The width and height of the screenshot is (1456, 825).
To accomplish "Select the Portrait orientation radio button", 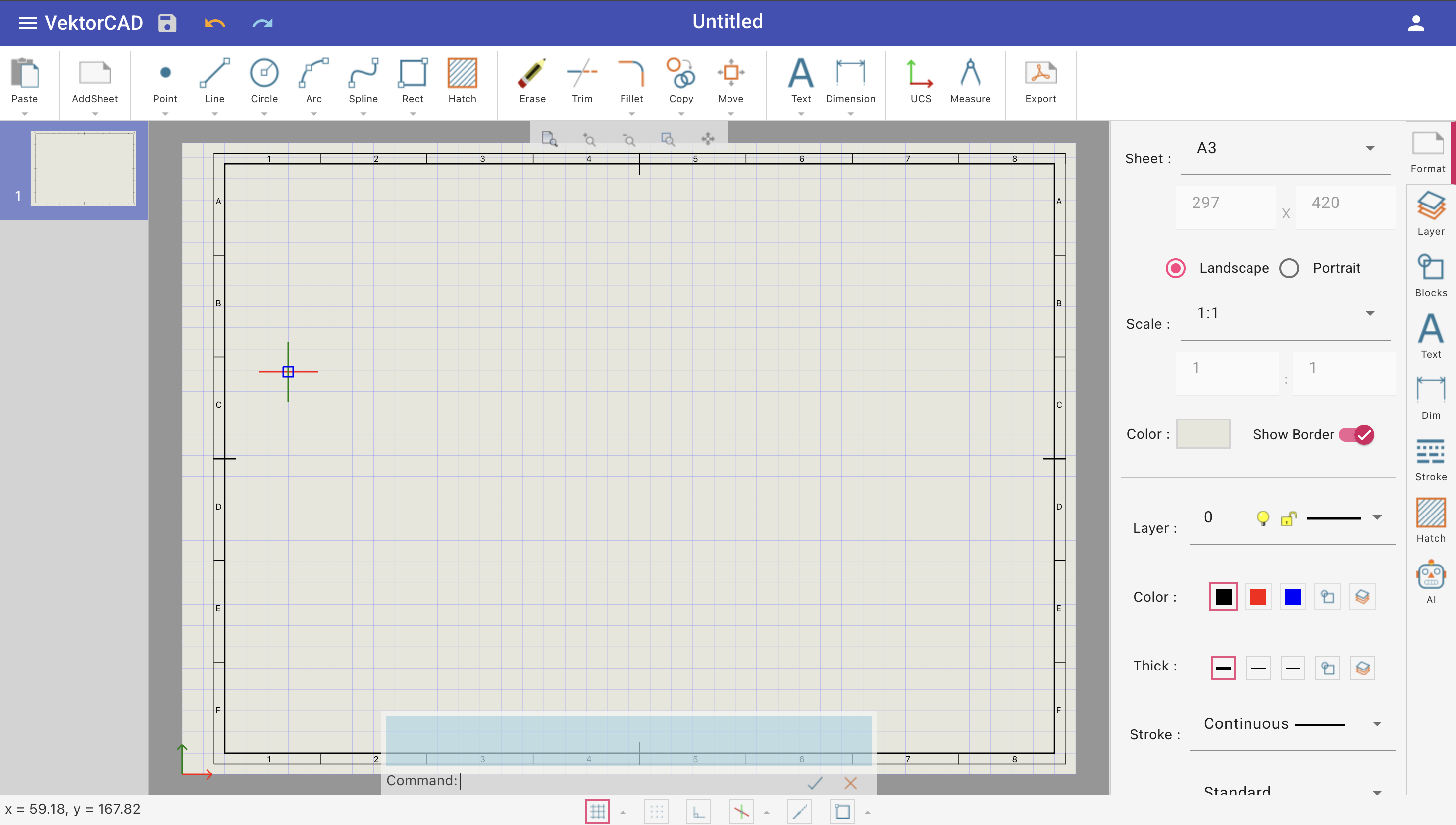I will click(x=1290, y=268).
